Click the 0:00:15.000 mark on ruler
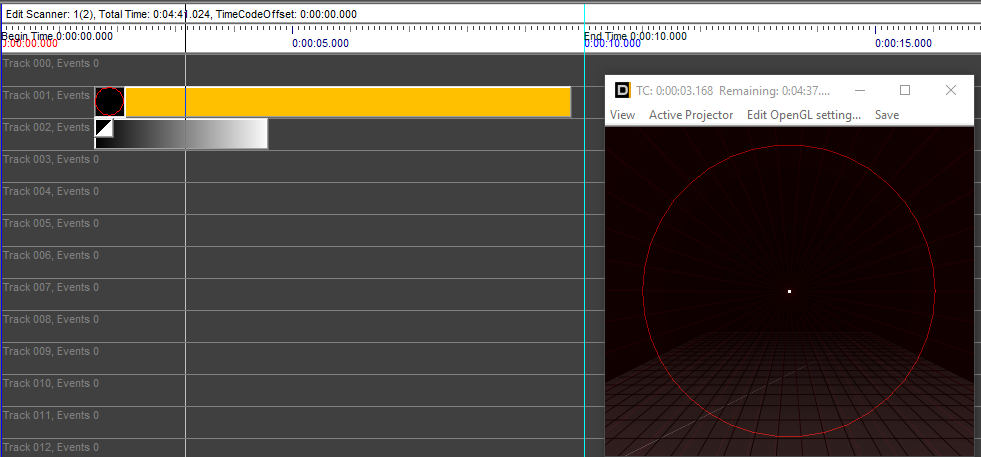 (x=903, y=43)
